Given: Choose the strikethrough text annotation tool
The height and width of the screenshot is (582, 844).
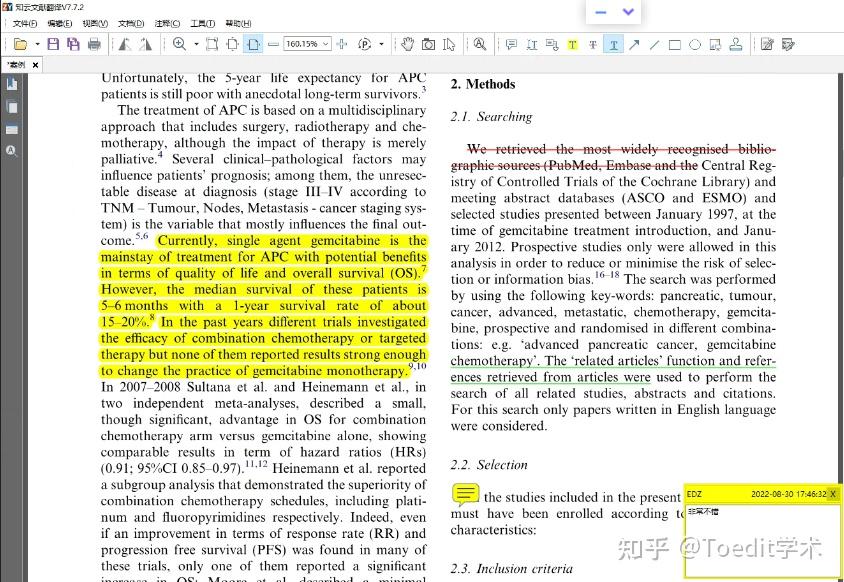Looking at the screenshot, I should click(594, 44).
